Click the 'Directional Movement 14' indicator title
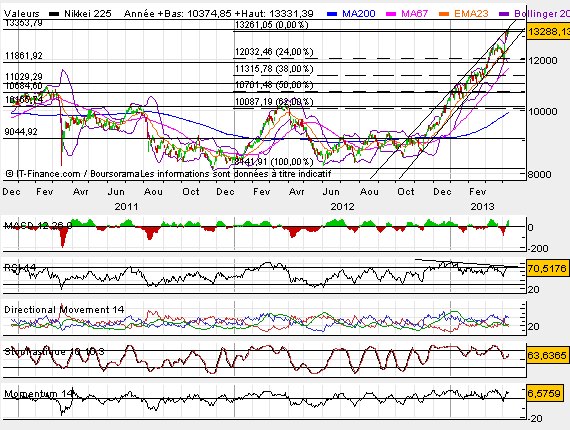This screenshot has height=430, width=570. tap(64, 310)
